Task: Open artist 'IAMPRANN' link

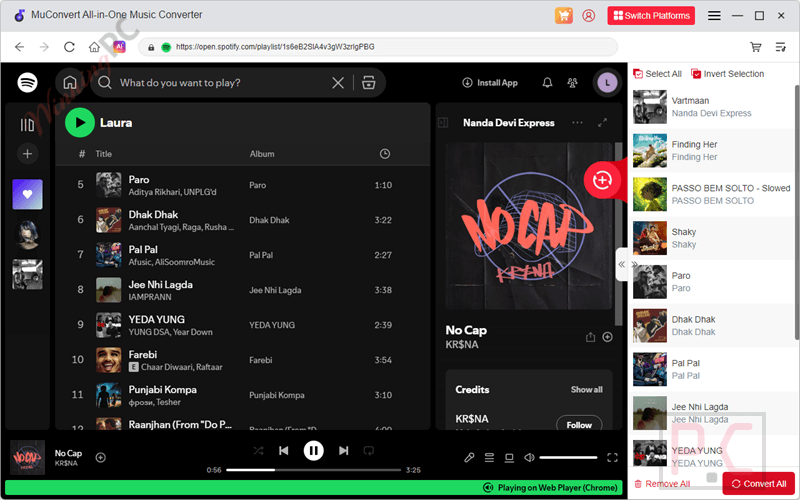Action: pyautogui.click(x=150, y=297)
